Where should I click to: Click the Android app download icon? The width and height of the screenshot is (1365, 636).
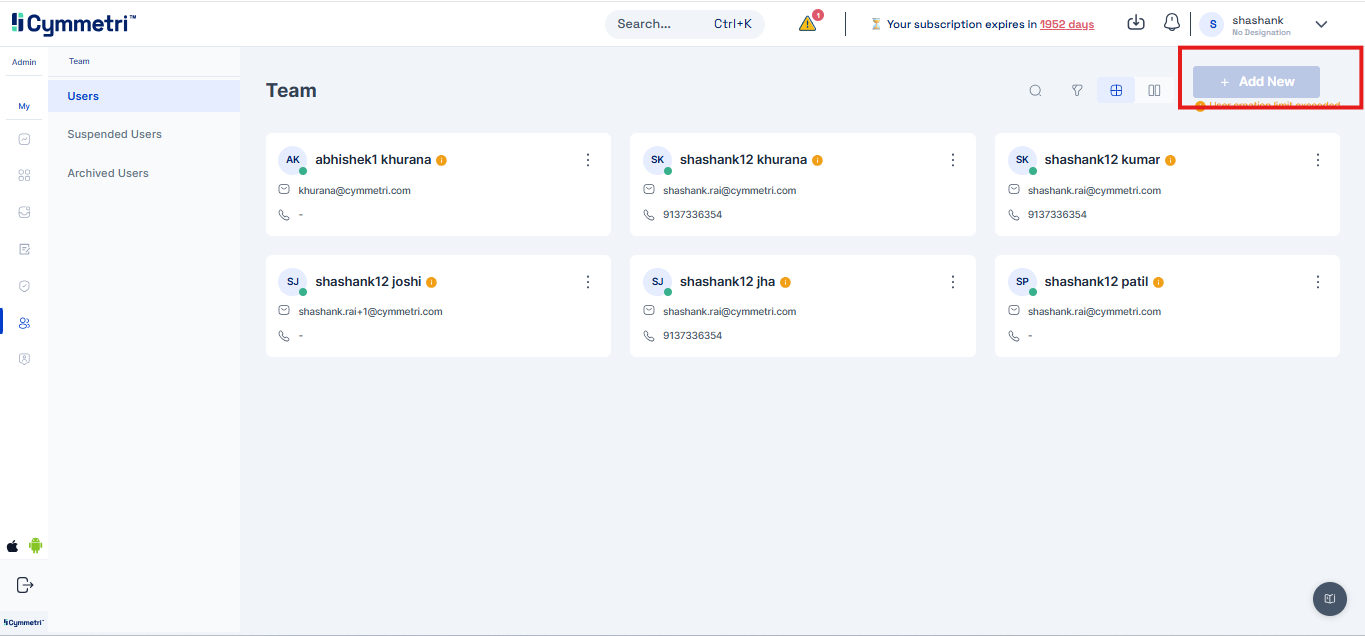pos(36,546)
